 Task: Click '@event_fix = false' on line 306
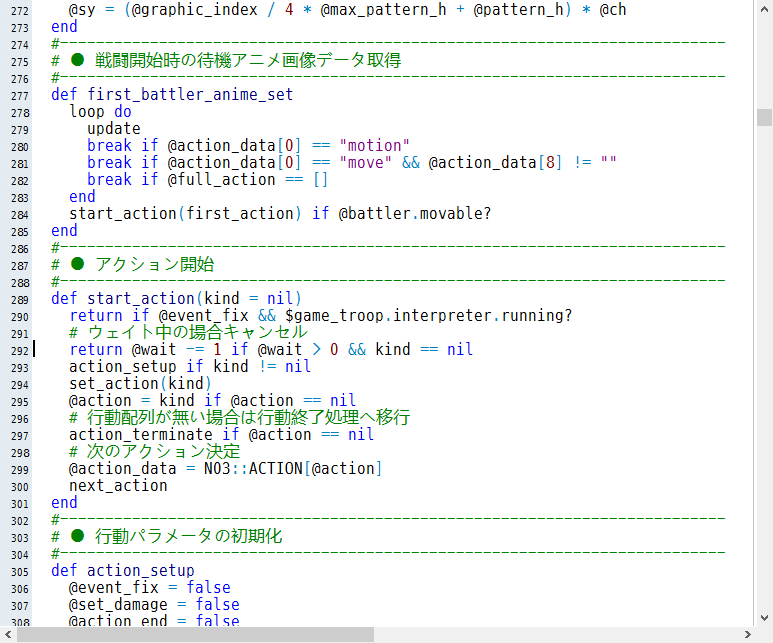(149, 588)
